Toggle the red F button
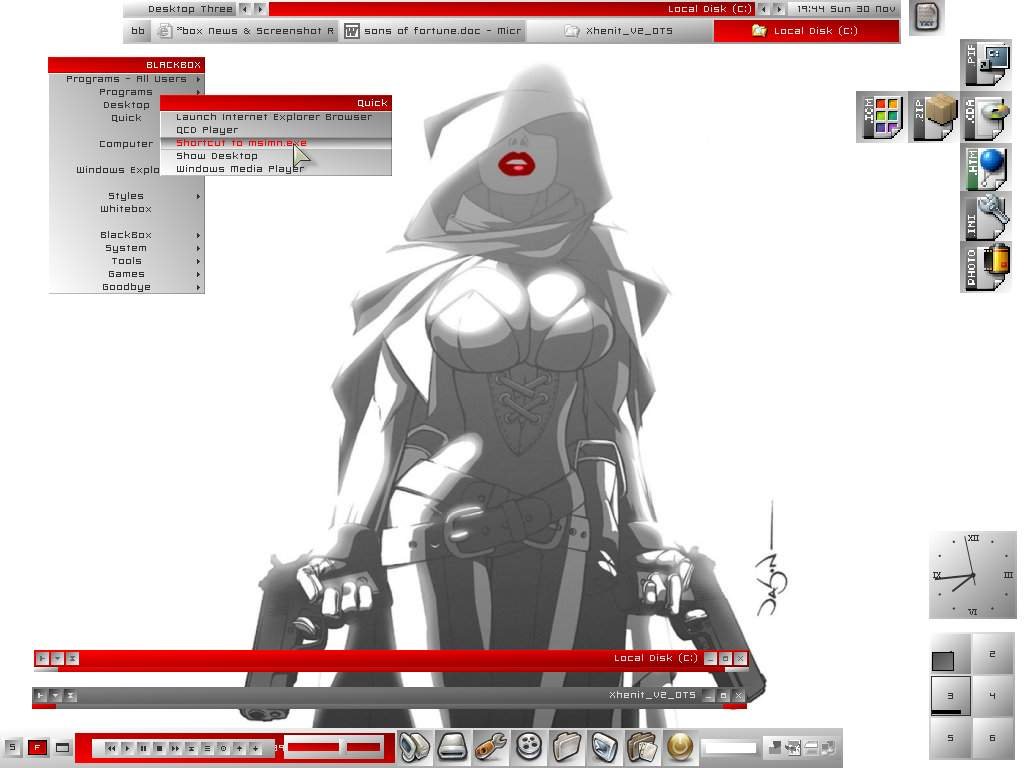1024x768 pixels. coord(37,747)
